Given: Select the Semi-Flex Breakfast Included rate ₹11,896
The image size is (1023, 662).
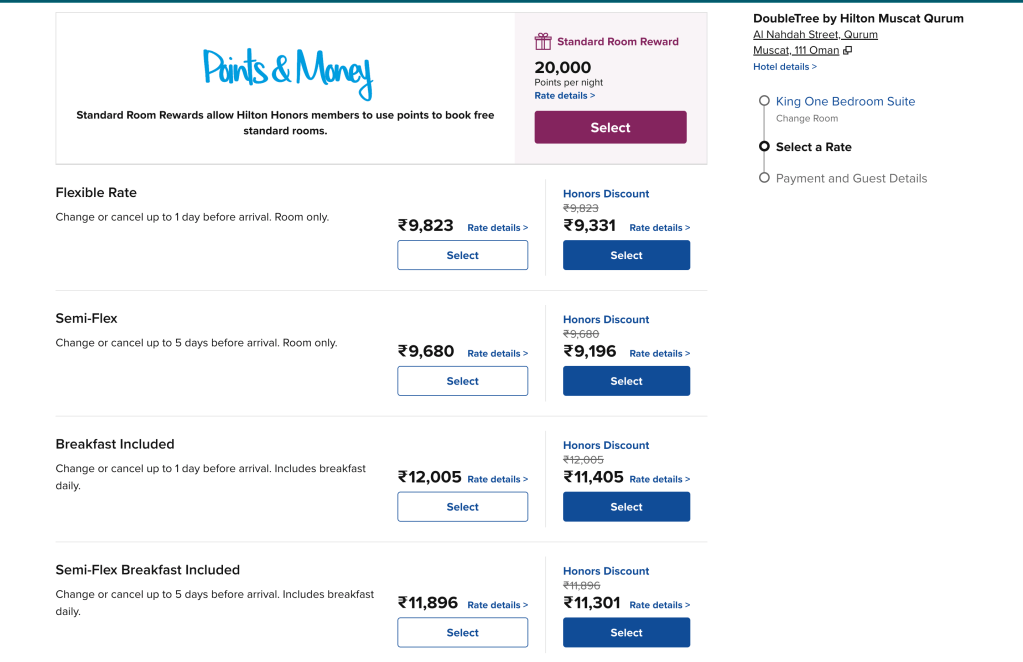Looking at the screenshot, I should [x=462, y=632].
